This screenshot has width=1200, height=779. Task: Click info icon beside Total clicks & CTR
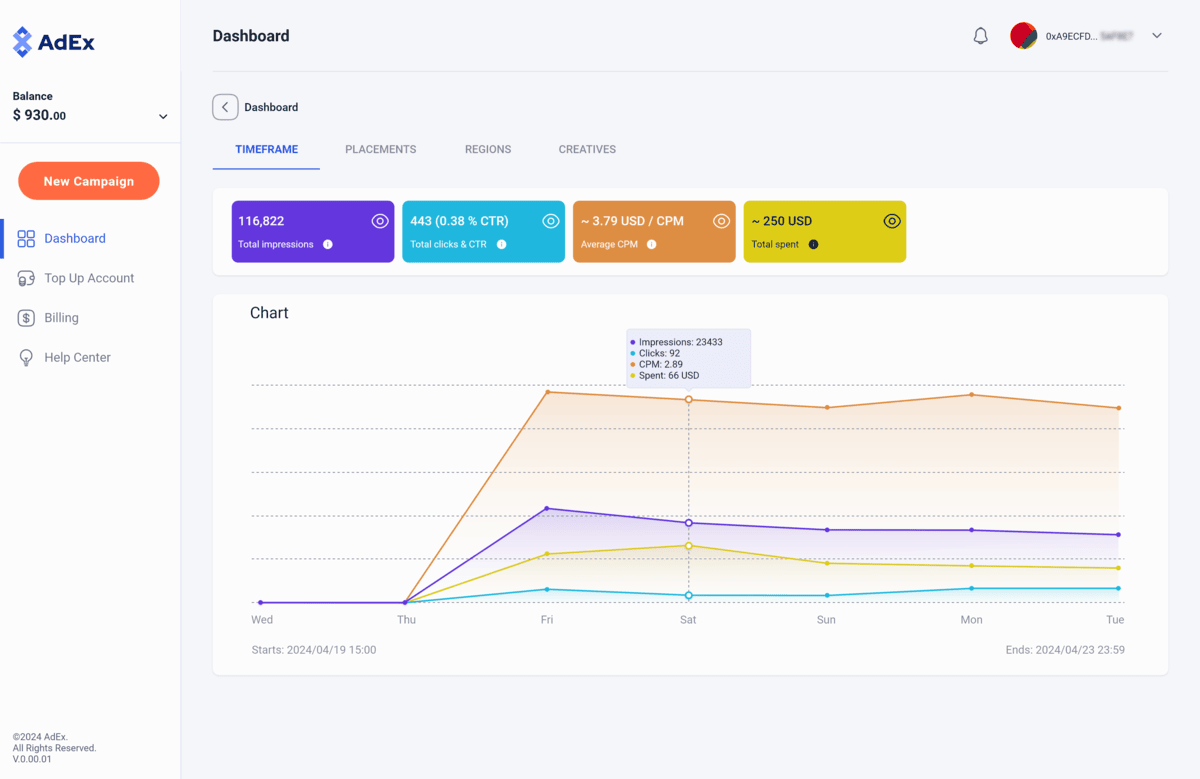[501, 245]
